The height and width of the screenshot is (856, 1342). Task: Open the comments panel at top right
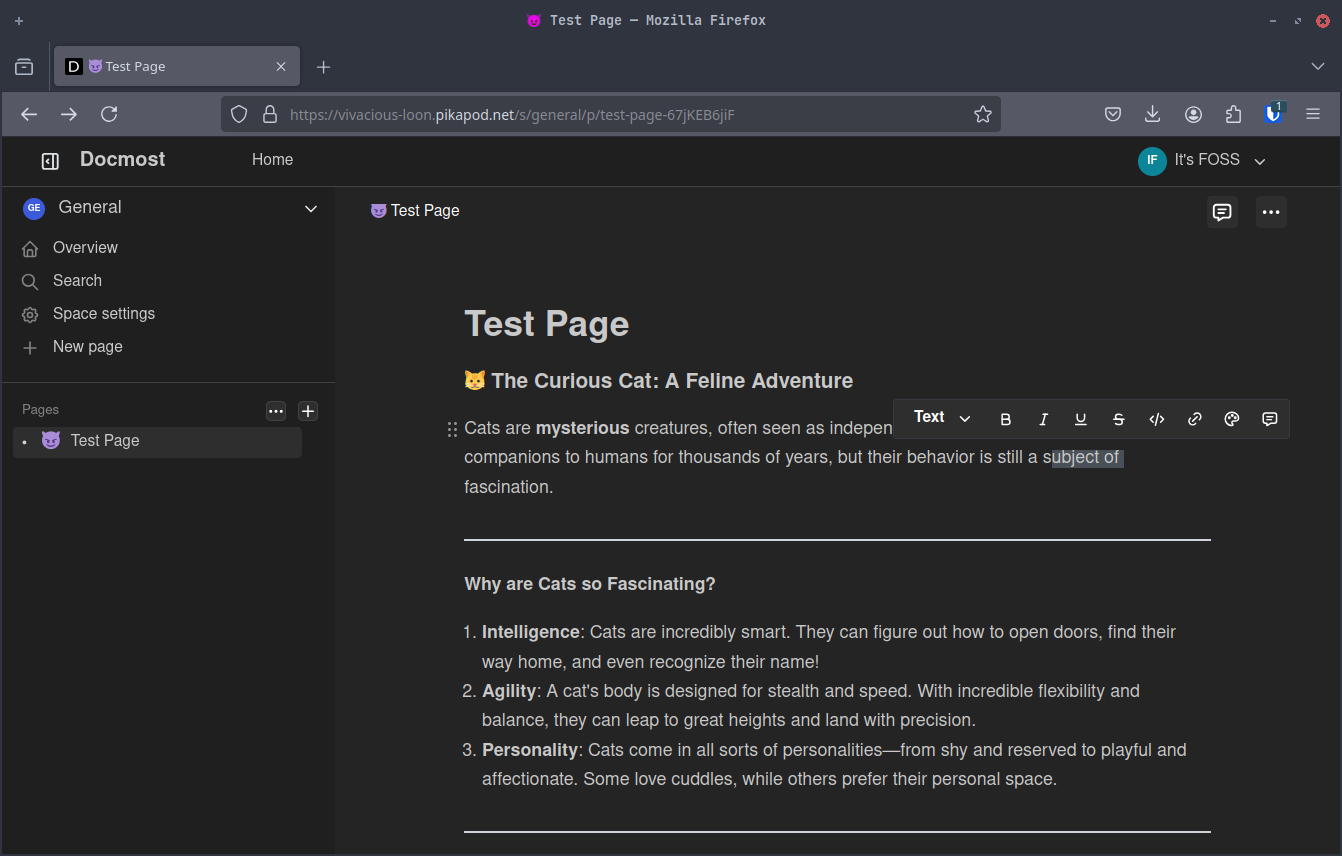[x=1222, y=211]
